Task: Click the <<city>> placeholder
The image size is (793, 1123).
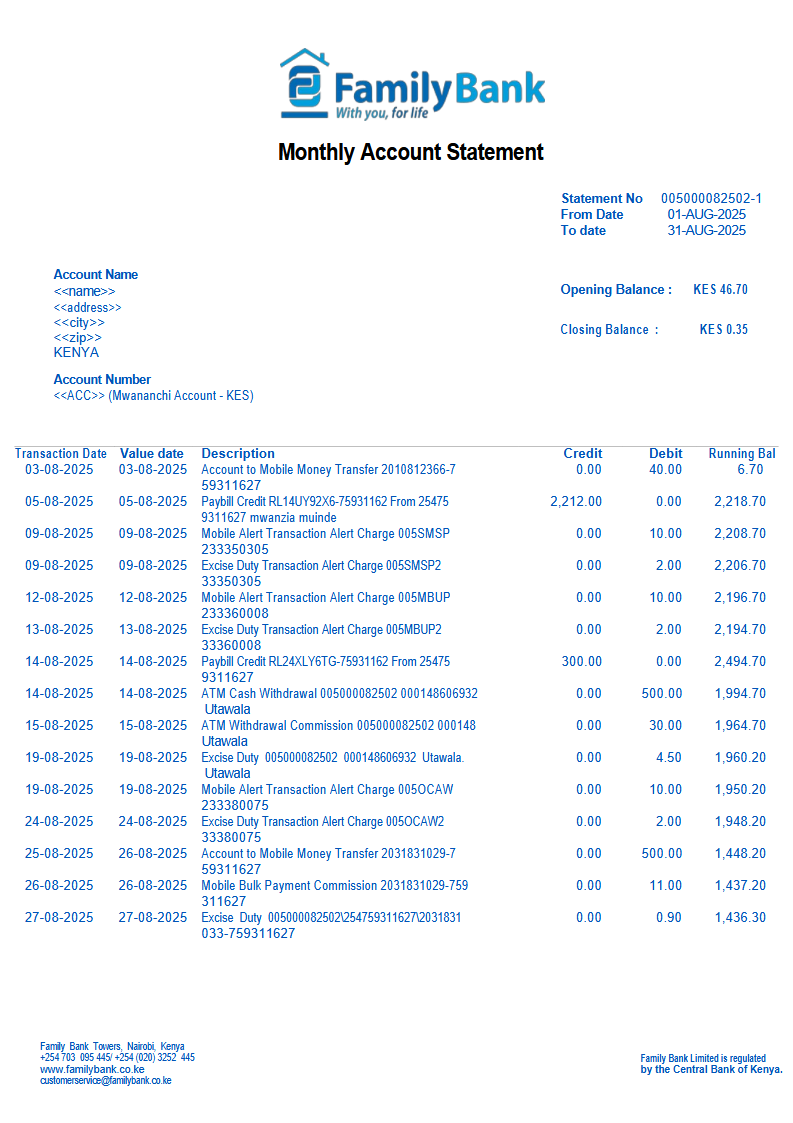Action: click(x=79, y=322)
